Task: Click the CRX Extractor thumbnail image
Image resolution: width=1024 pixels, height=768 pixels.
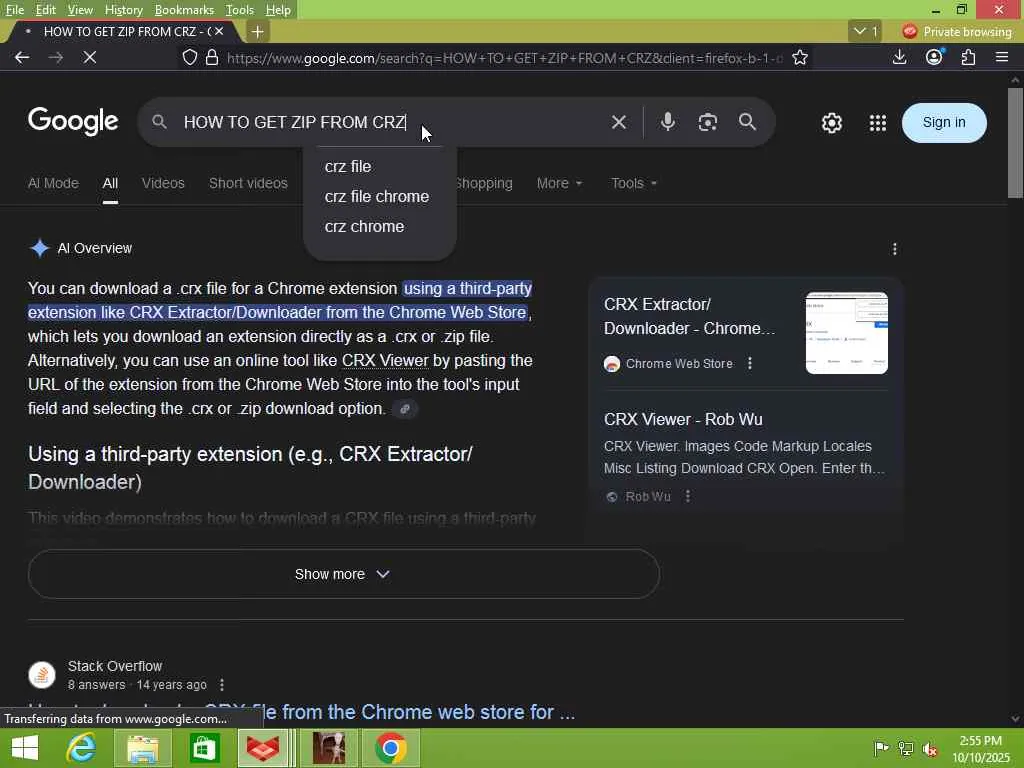Action: 846,333
